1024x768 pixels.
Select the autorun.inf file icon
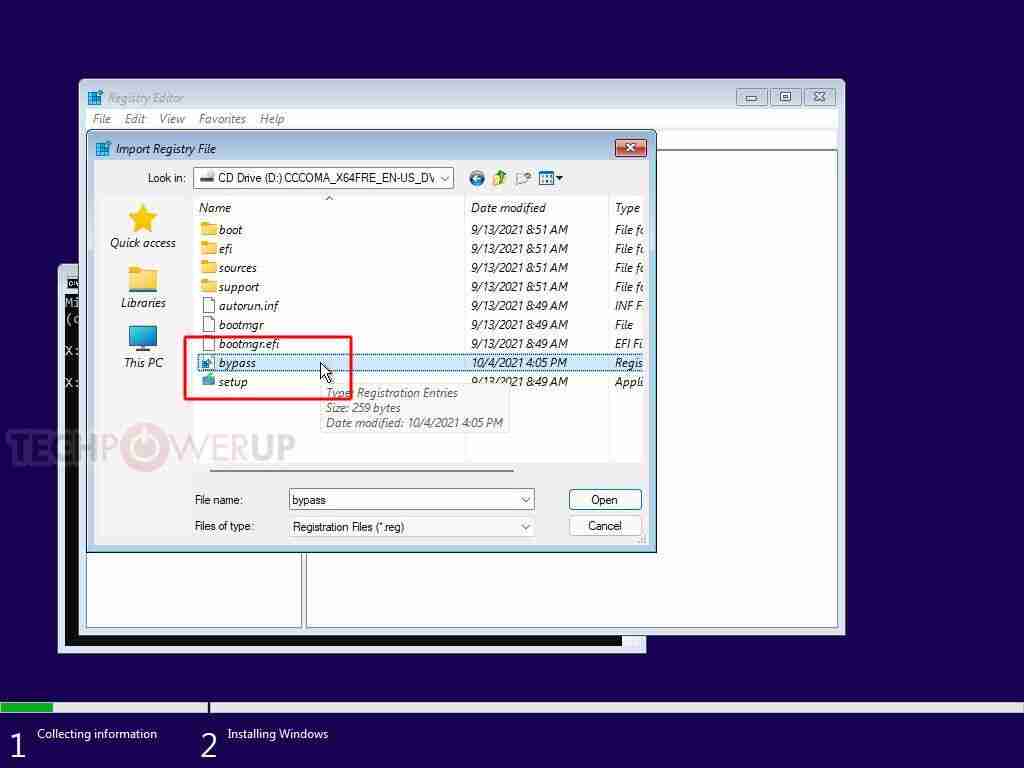click(x=207, y=305)
